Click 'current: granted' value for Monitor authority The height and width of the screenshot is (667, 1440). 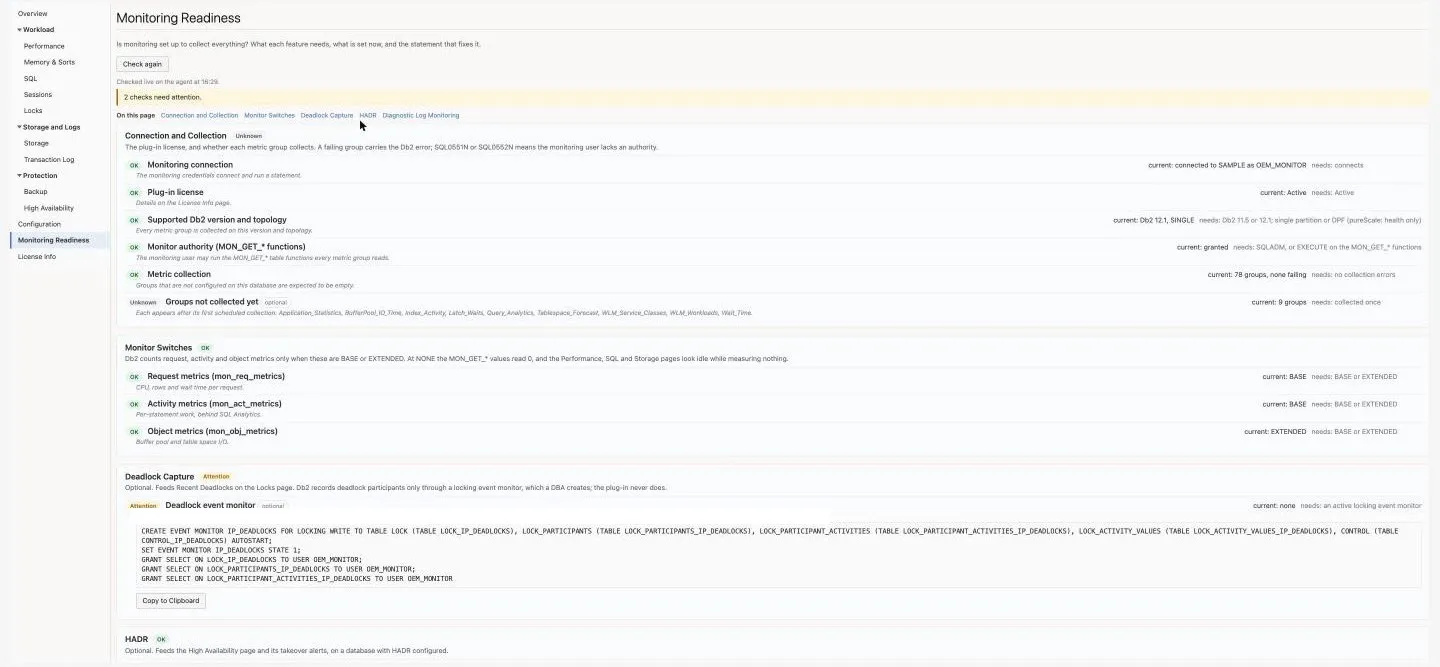pyautogui.click(x=1202, y=247)
